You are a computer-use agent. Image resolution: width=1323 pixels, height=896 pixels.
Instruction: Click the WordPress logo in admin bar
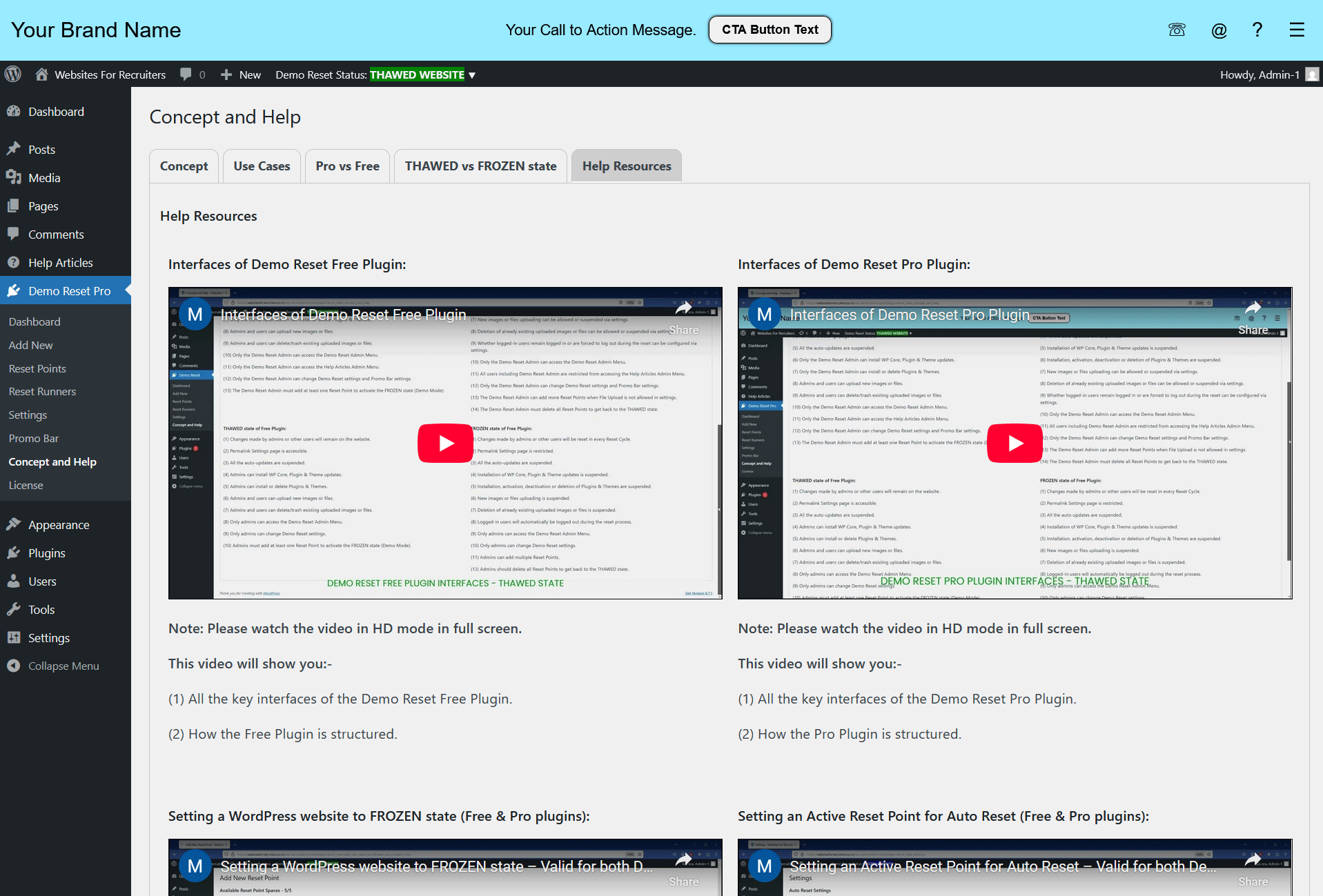(13, 74)
